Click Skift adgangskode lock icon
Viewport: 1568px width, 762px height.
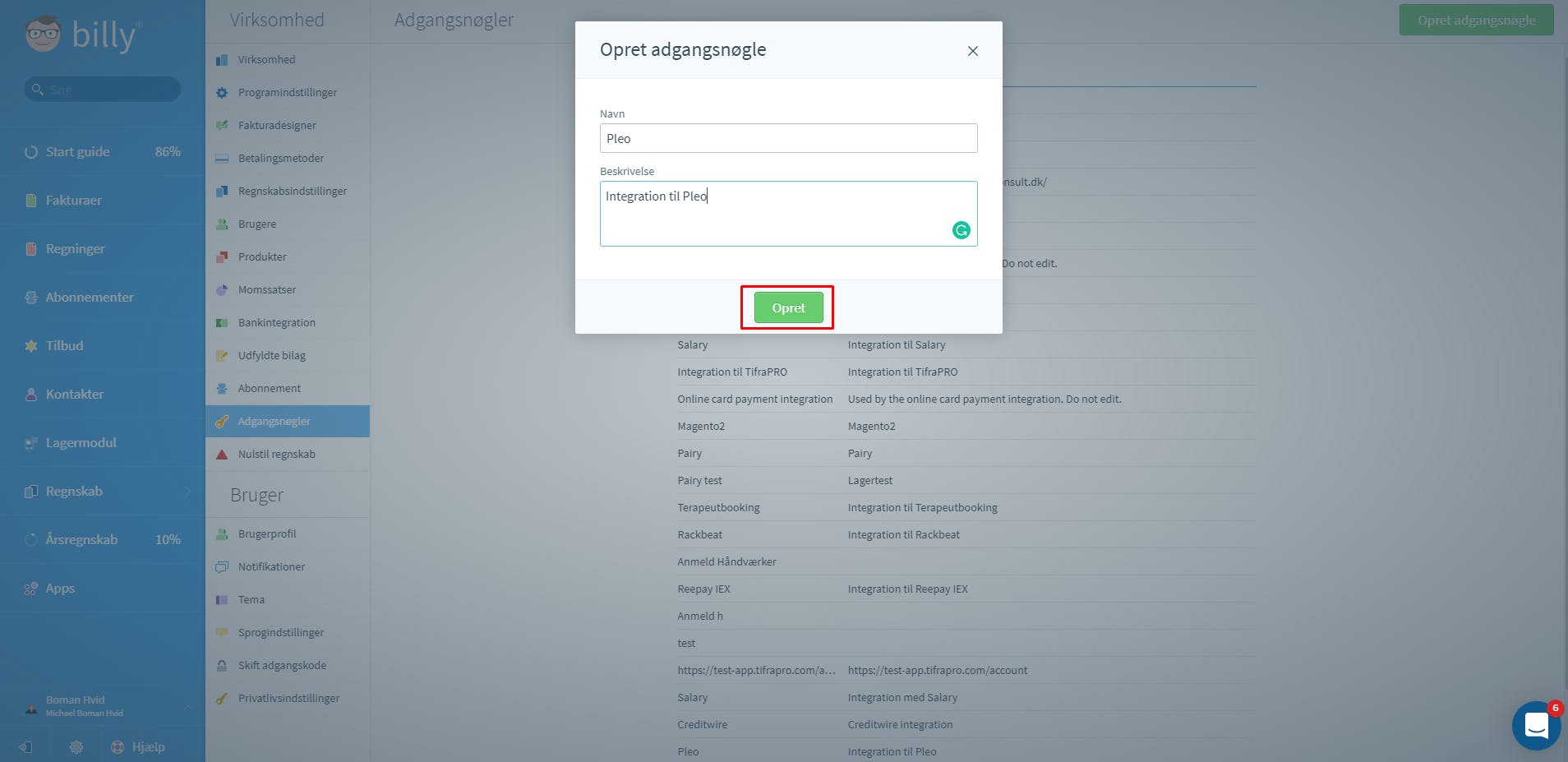pyautogui.click(x=222, y=666)
